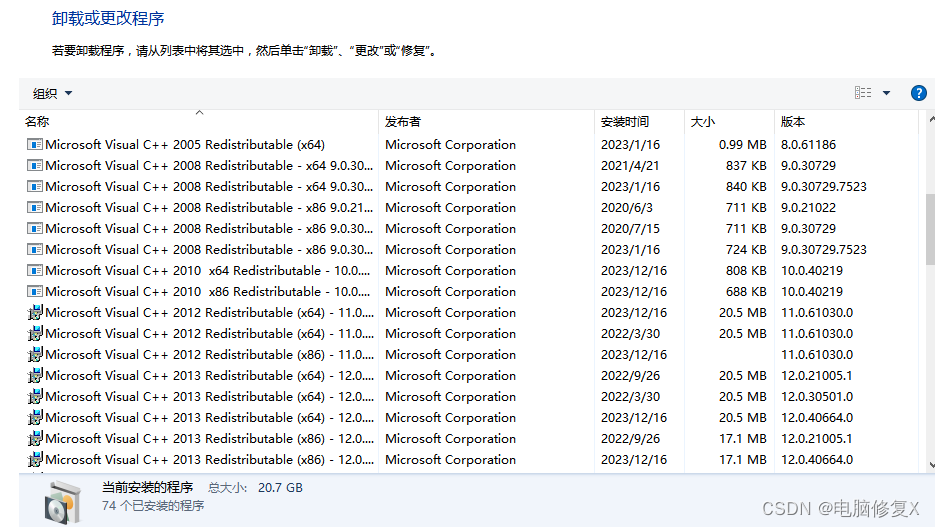
Task: Sort by the 安装时间 column header
Action: click(624, 122)
